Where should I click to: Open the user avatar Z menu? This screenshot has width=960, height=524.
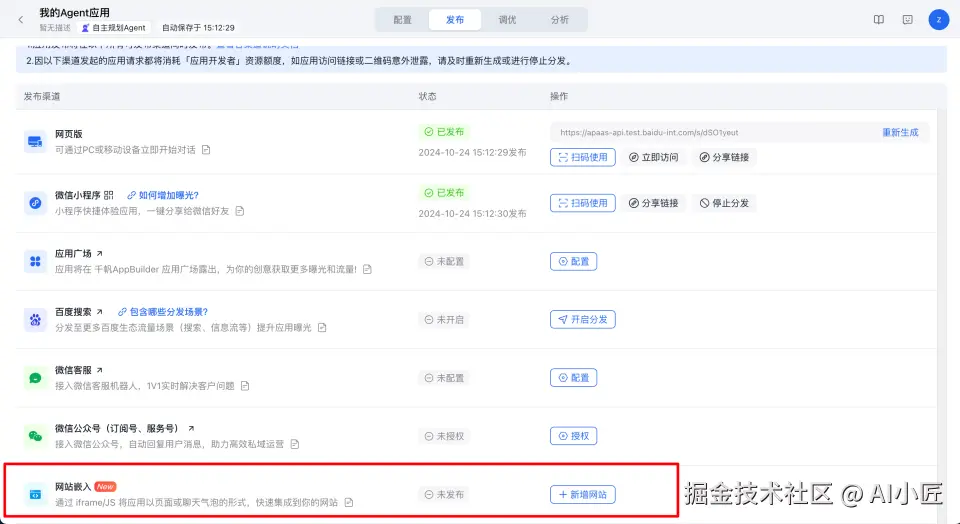pyautogui.click(x=939, y=20)
